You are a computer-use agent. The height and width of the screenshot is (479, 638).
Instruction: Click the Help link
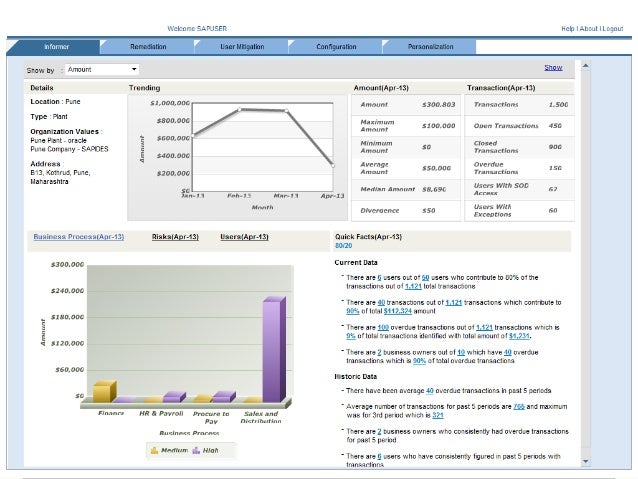pyautogui.click(x=567, y=28)
